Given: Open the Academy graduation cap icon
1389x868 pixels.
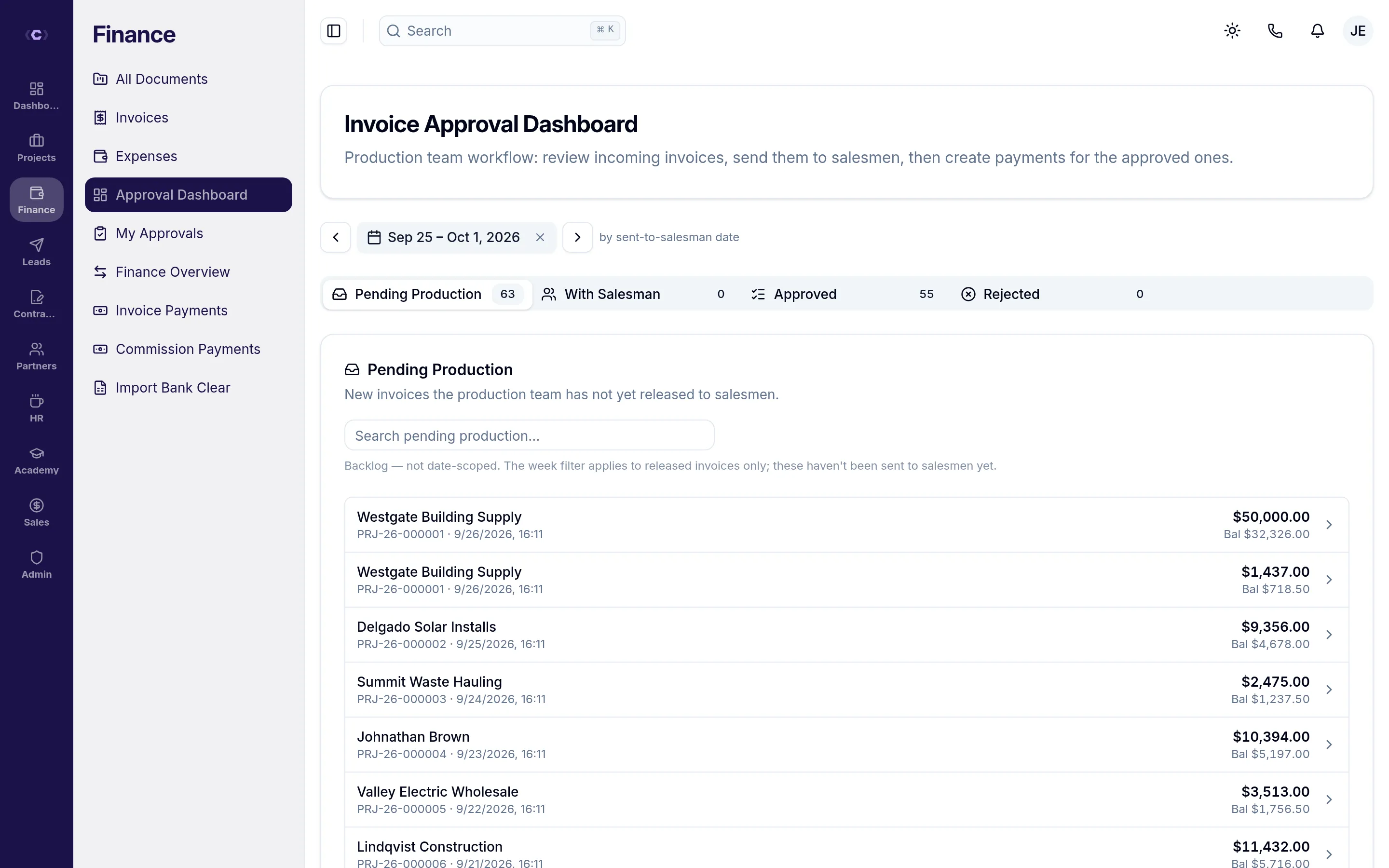Looking at the screenshot, I should point(36,461).
